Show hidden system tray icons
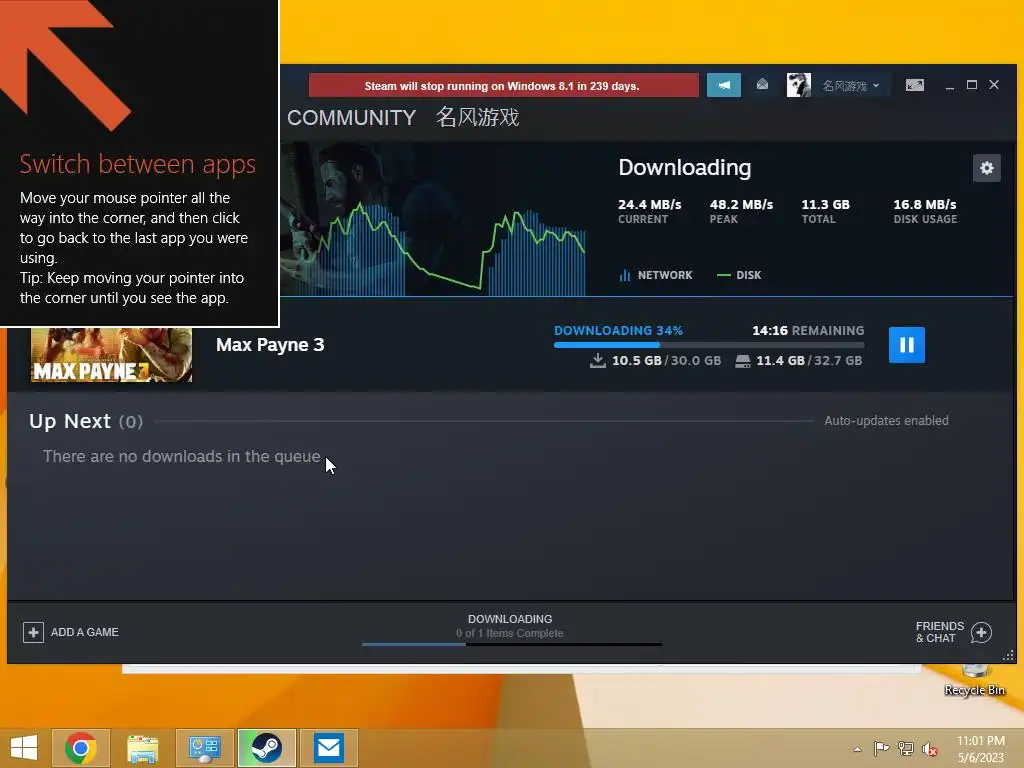The image size is (1024, 768). (857, 749)
